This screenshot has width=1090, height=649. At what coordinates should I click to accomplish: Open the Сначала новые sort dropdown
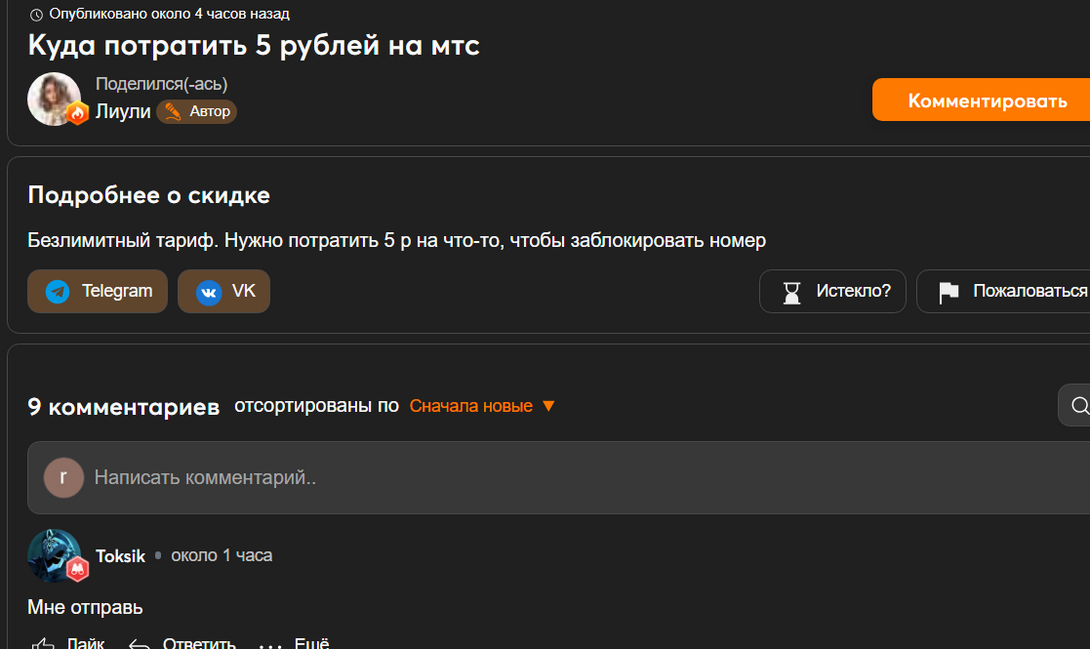point(482,406)
